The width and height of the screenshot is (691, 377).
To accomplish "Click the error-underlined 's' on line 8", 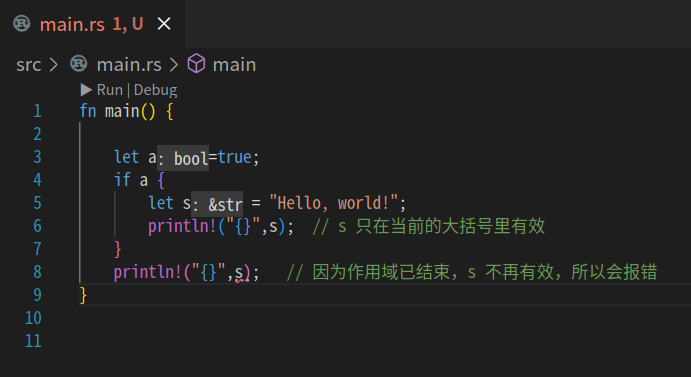I will click(x=239, y=273).
